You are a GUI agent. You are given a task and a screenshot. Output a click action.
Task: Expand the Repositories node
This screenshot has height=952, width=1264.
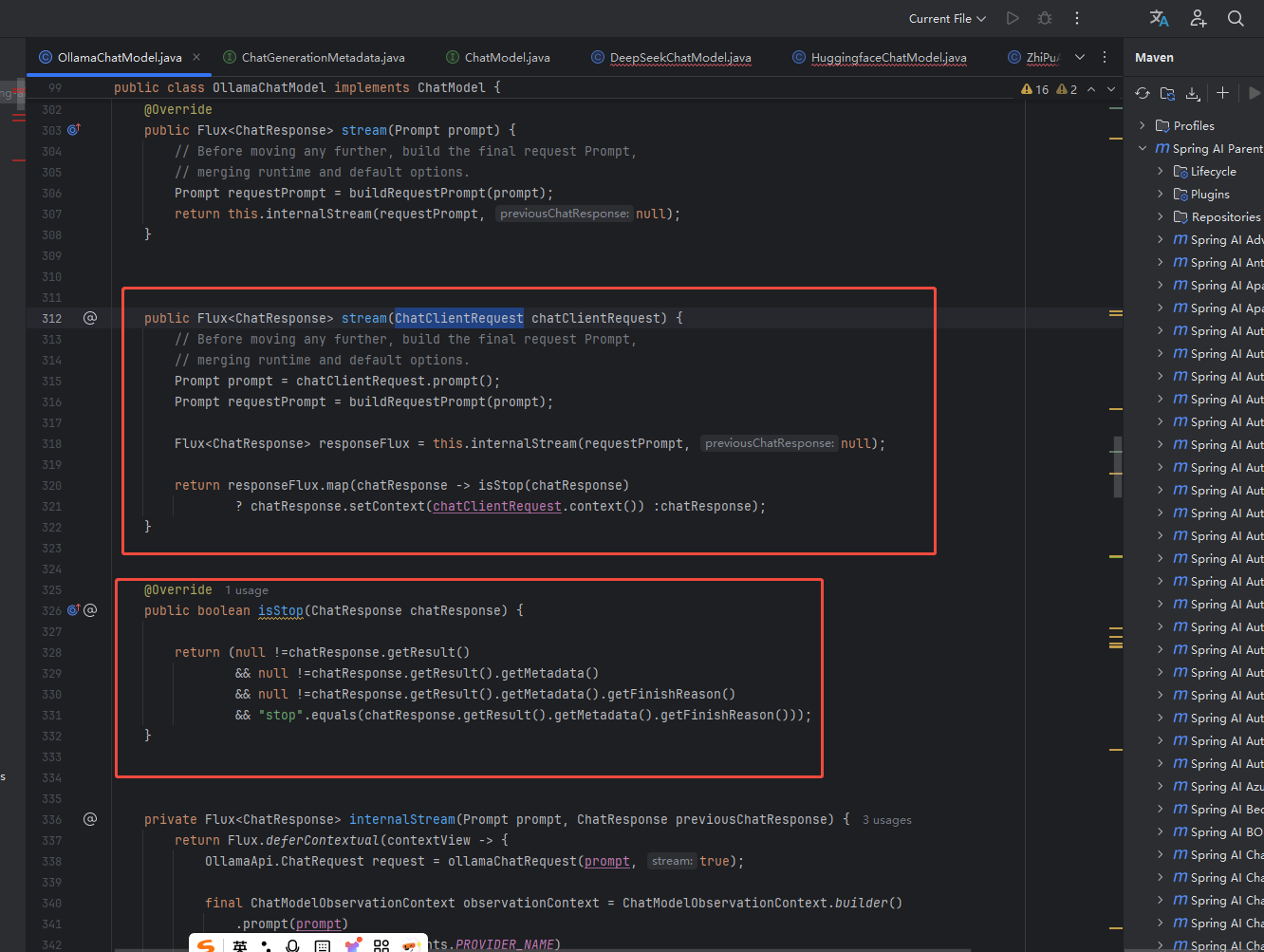[1160, 216]
